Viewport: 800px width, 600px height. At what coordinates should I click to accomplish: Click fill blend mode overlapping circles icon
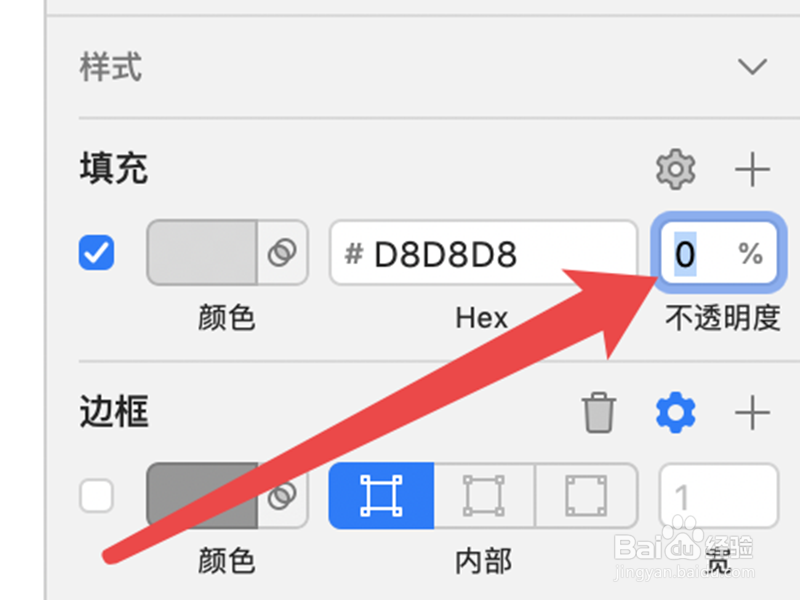[282, 253]
